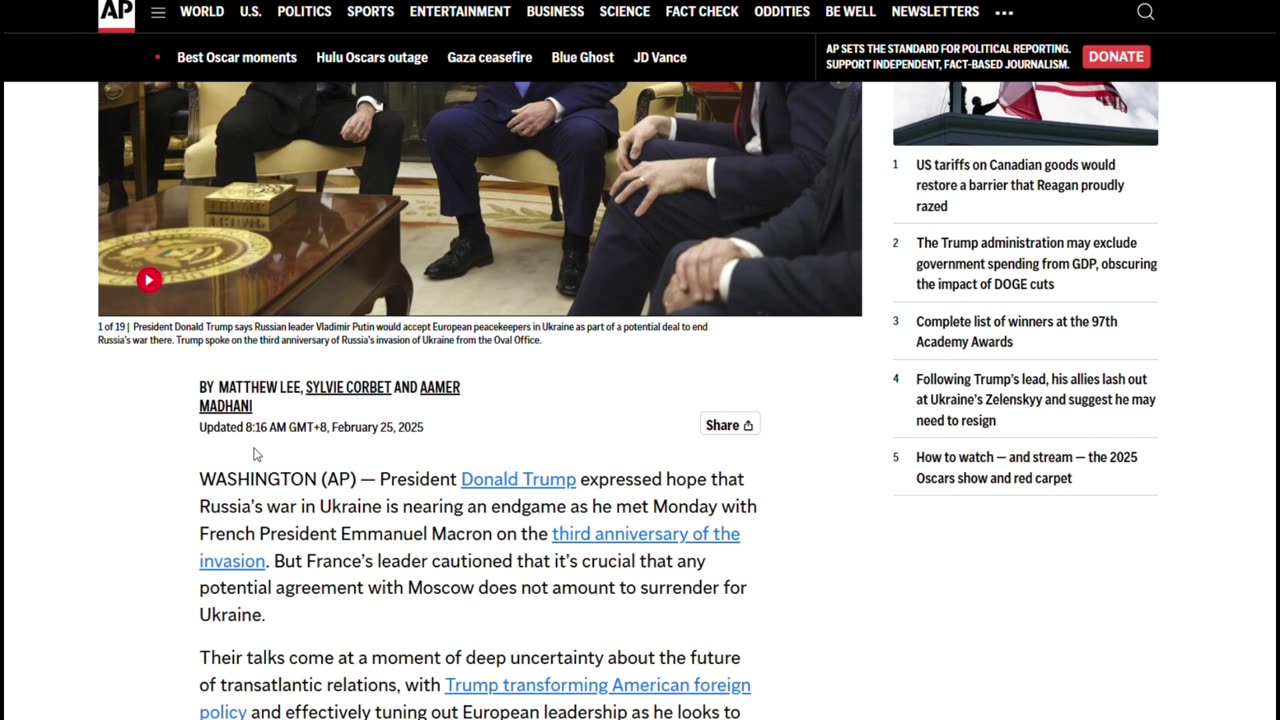Click the search magnifier icon
This screenshot has width=1280, height=720.
[1146, 12]
